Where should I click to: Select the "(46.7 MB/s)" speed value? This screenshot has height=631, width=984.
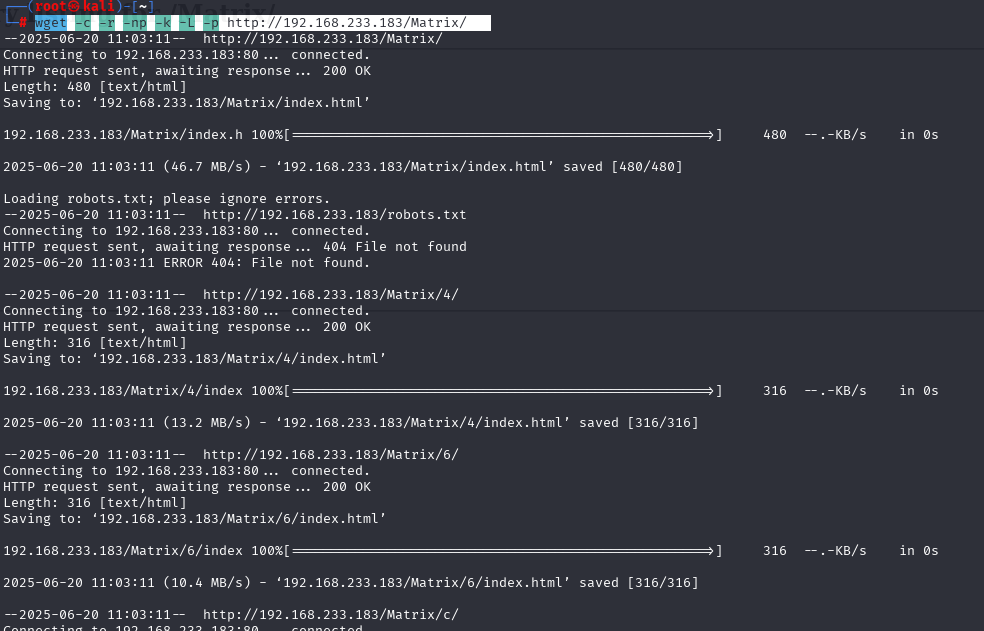tap(207, 167)
